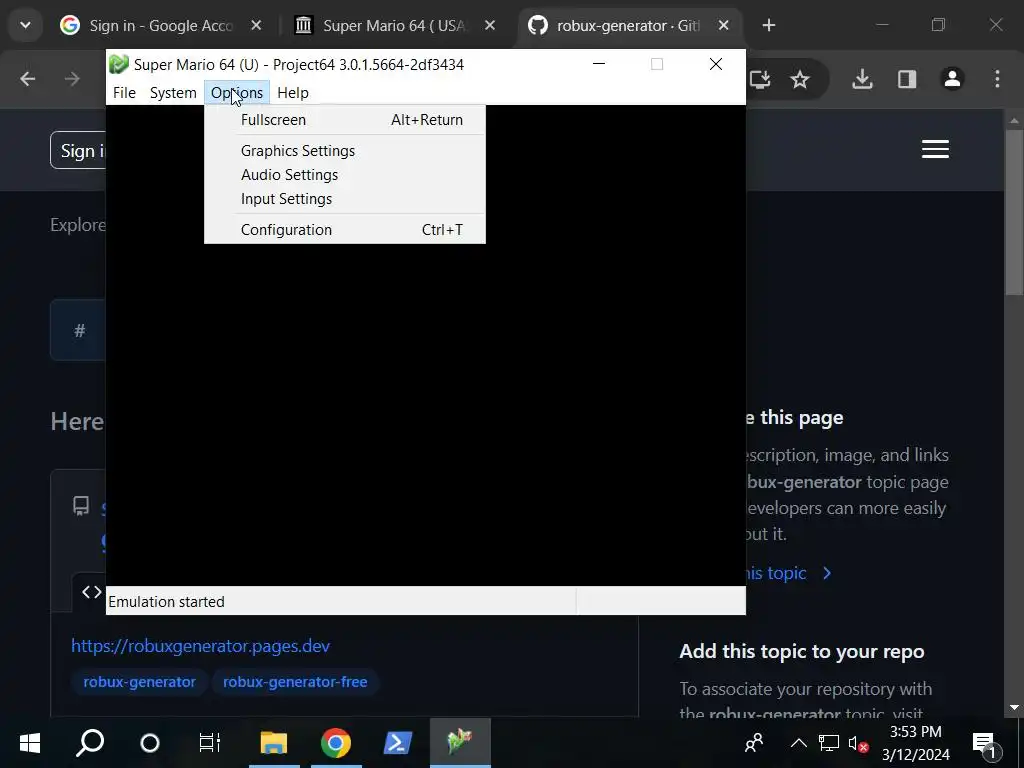Open the Windows notification center
The width and height of the screenshot is (1024, 768).
pos(985,743)
